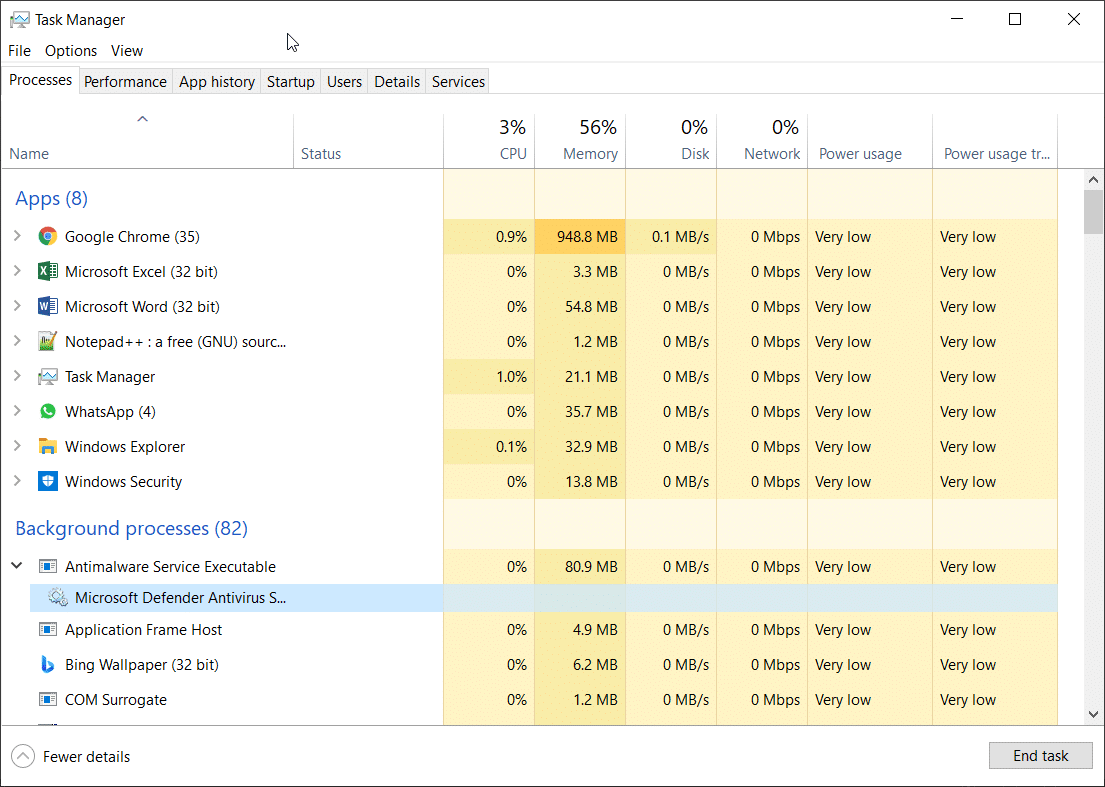The height and width of the screenshot is (787, 1105).
Task: Click the WhatsApp process icon
Action: coord(48,411)
